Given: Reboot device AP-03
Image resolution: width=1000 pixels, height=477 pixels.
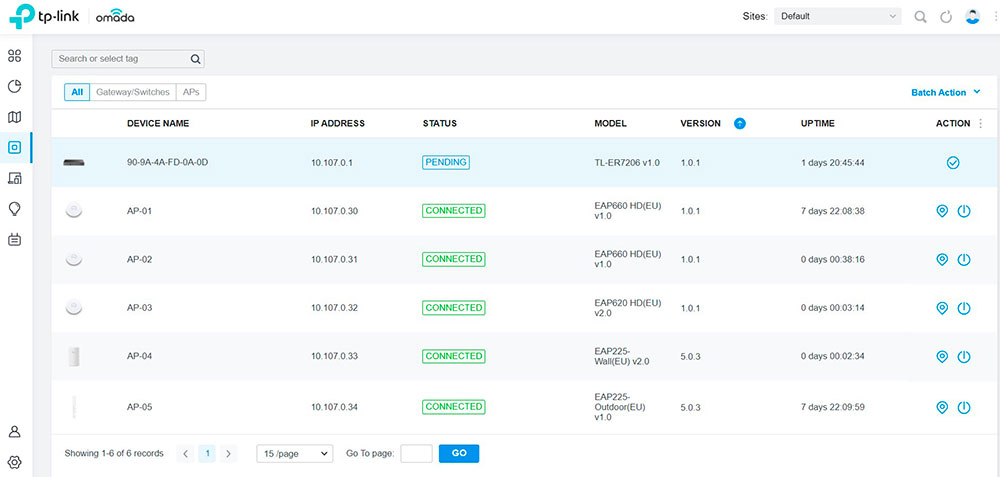Looking at the screenshot, I should (x=964, y=308).
